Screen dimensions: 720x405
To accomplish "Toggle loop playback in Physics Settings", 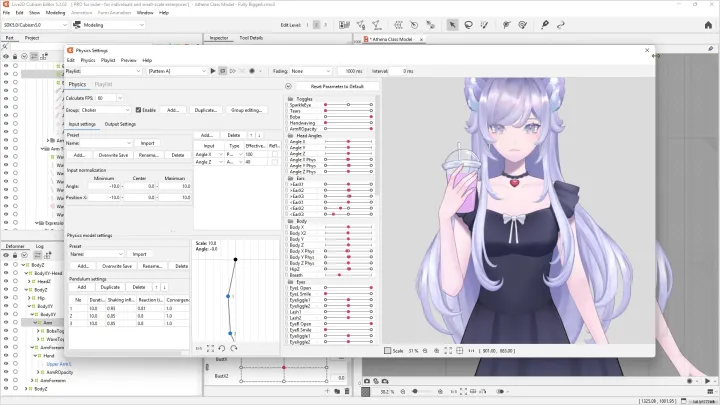I will (223, 71).
